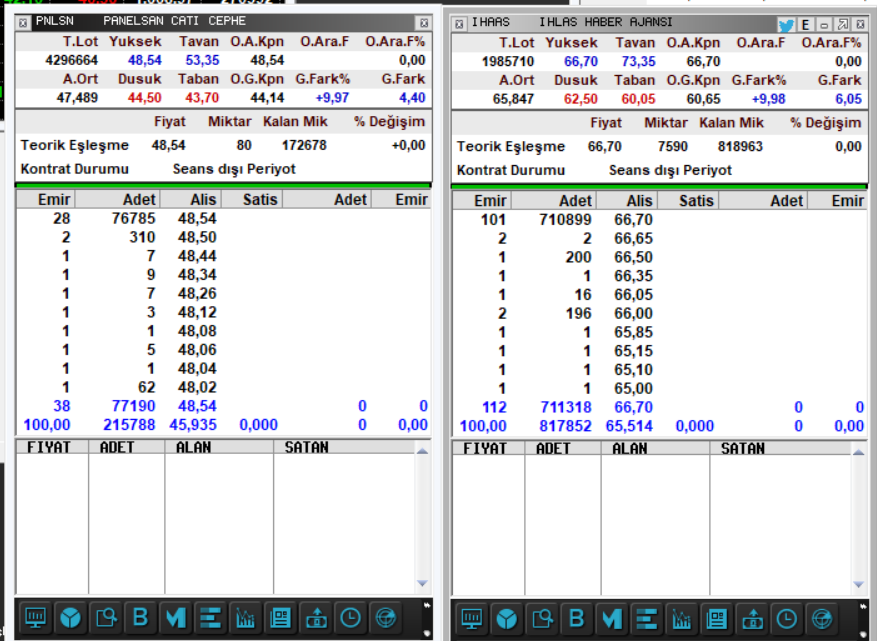The height and width of the screenshot is (641, 877).
Task: Click the detach arrow icon in IHAAS title bar
Action: tap(843, 25)
